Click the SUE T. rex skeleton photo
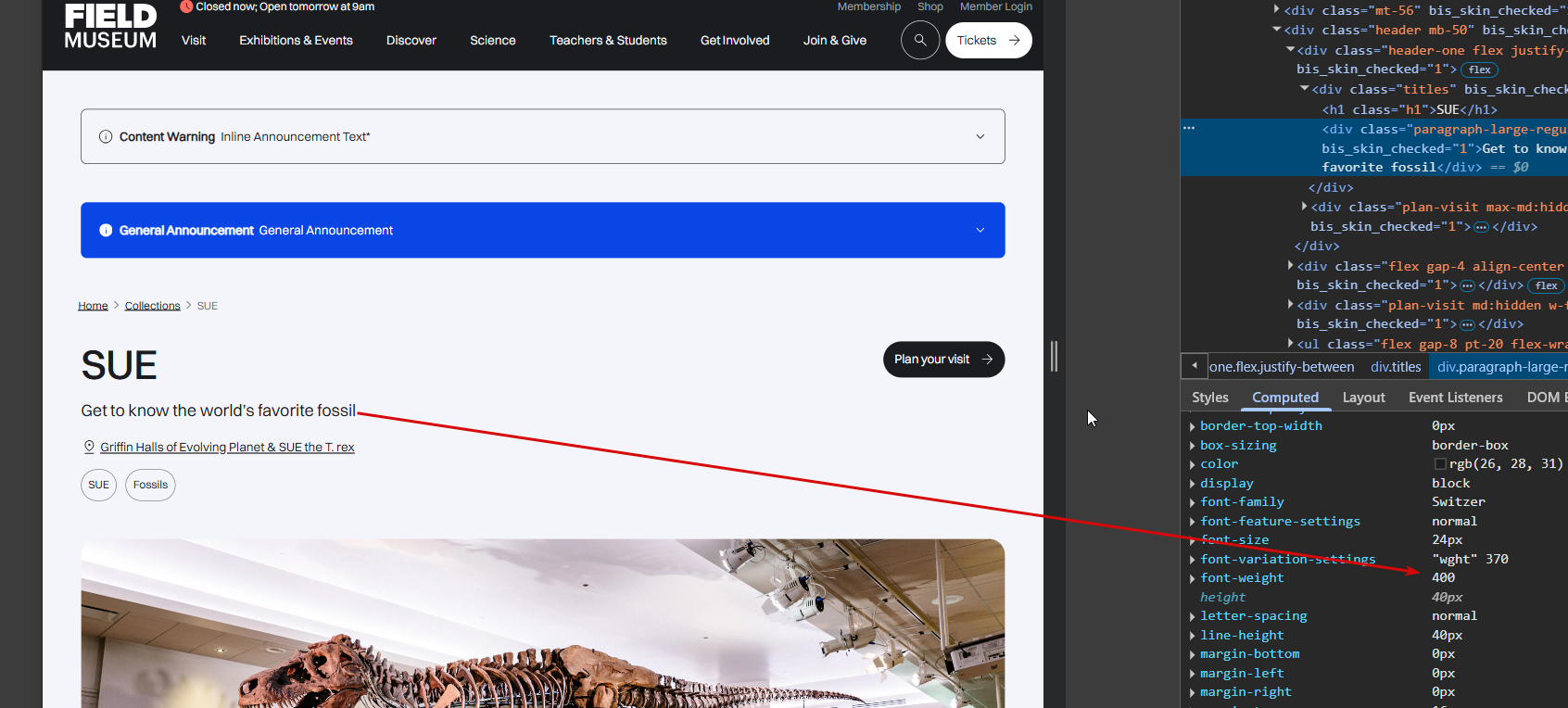The height and width of the screenshot is (708, 1568). tap(543, 624)
